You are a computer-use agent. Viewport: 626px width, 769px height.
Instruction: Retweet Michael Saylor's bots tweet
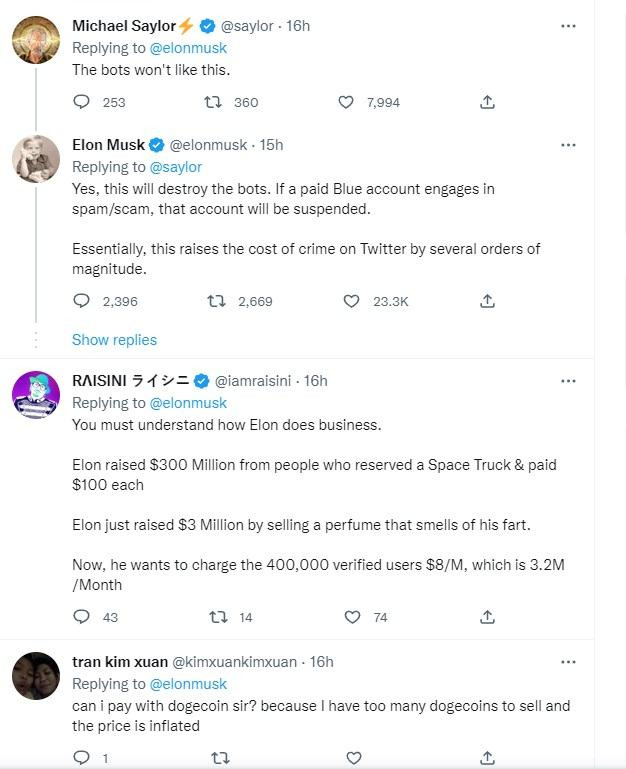[213, 102]
